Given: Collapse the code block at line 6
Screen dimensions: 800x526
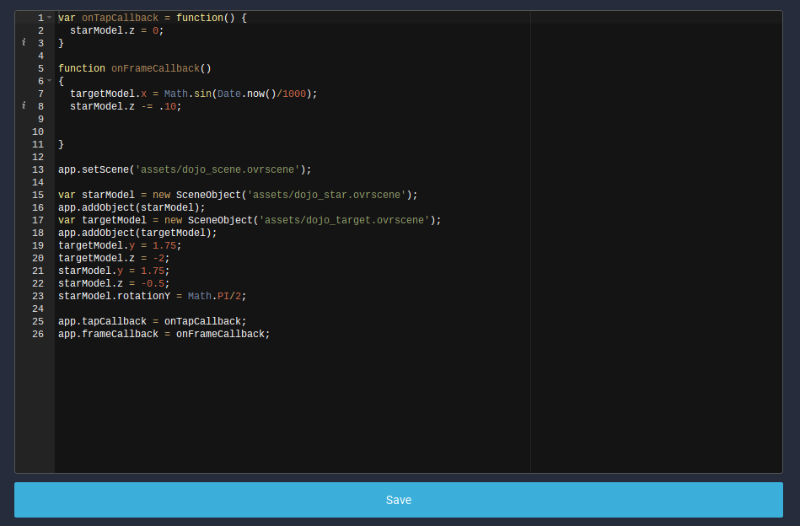Looking at the screenshot, I should coord(49,81).
